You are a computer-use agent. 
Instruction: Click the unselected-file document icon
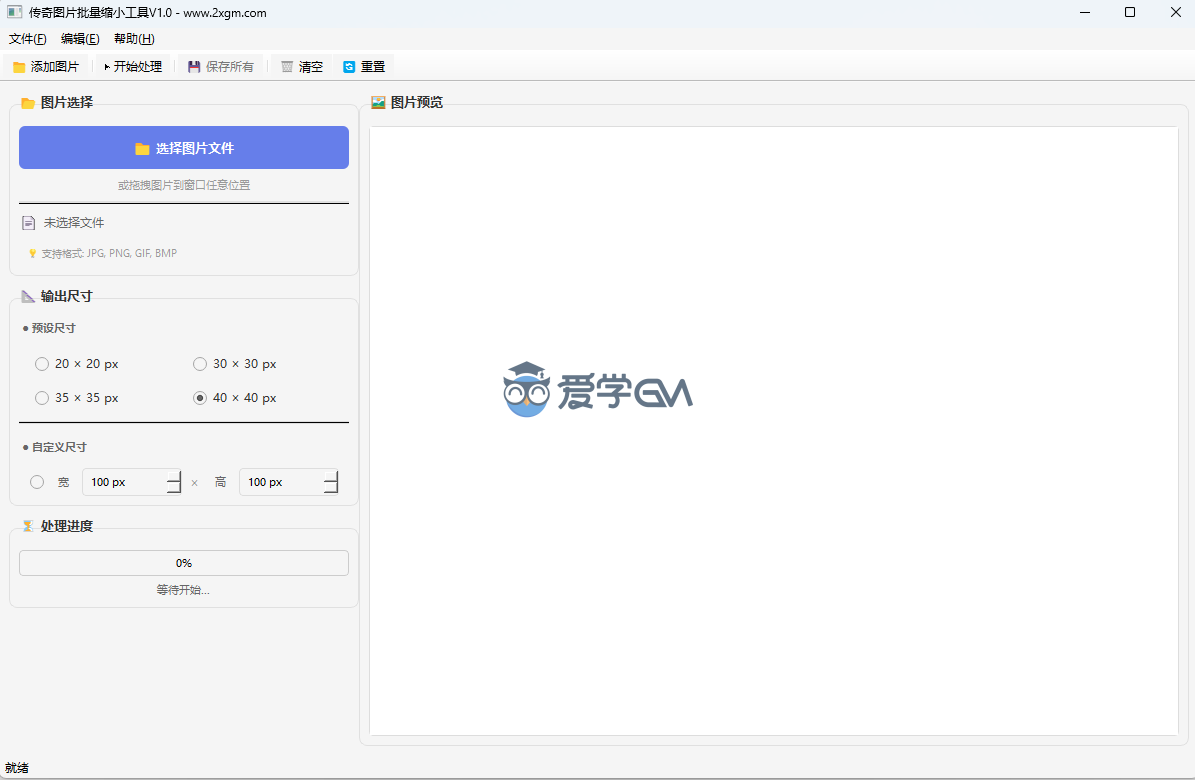pyautogui.click(x=29, y=223)
